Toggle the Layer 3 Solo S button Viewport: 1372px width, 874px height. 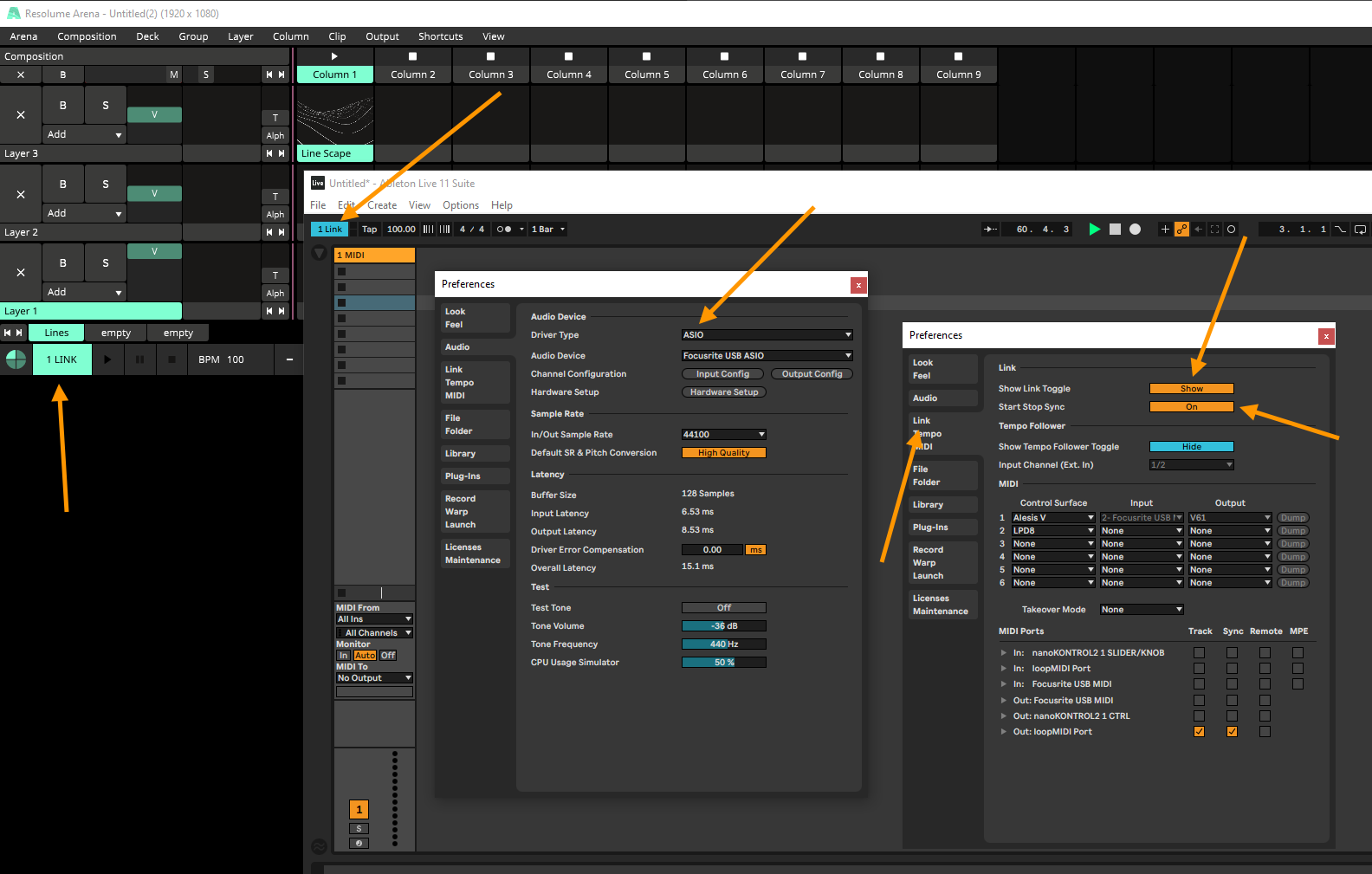point(106,106)
